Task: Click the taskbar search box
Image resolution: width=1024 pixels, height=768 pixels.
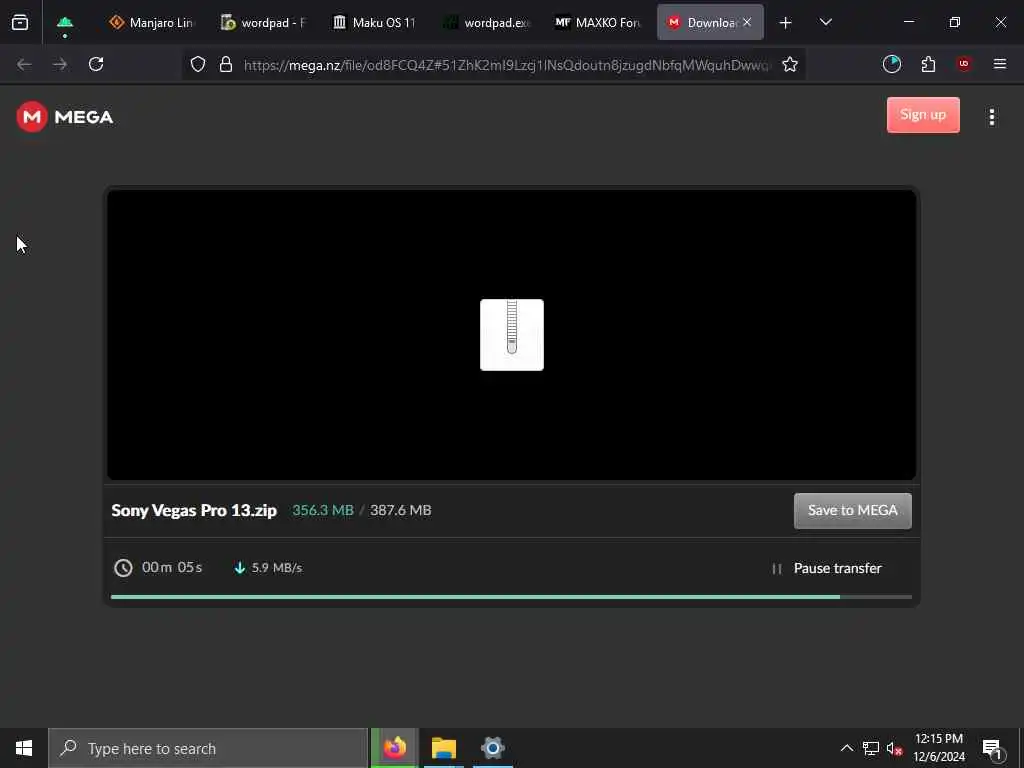Action: coord(208,748)
